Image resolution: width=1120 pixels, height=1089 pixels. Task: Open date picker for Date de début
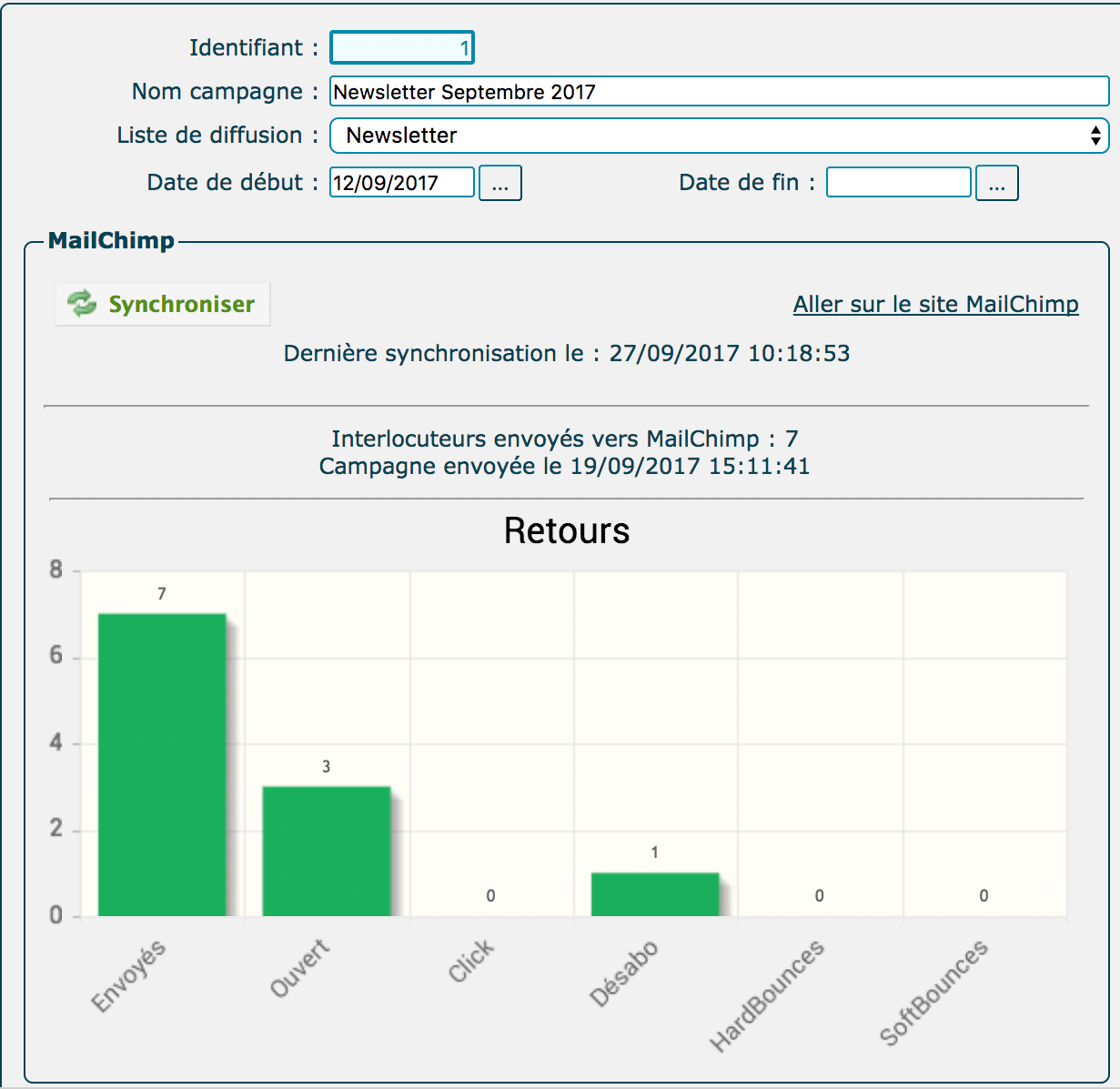(500, 183)
